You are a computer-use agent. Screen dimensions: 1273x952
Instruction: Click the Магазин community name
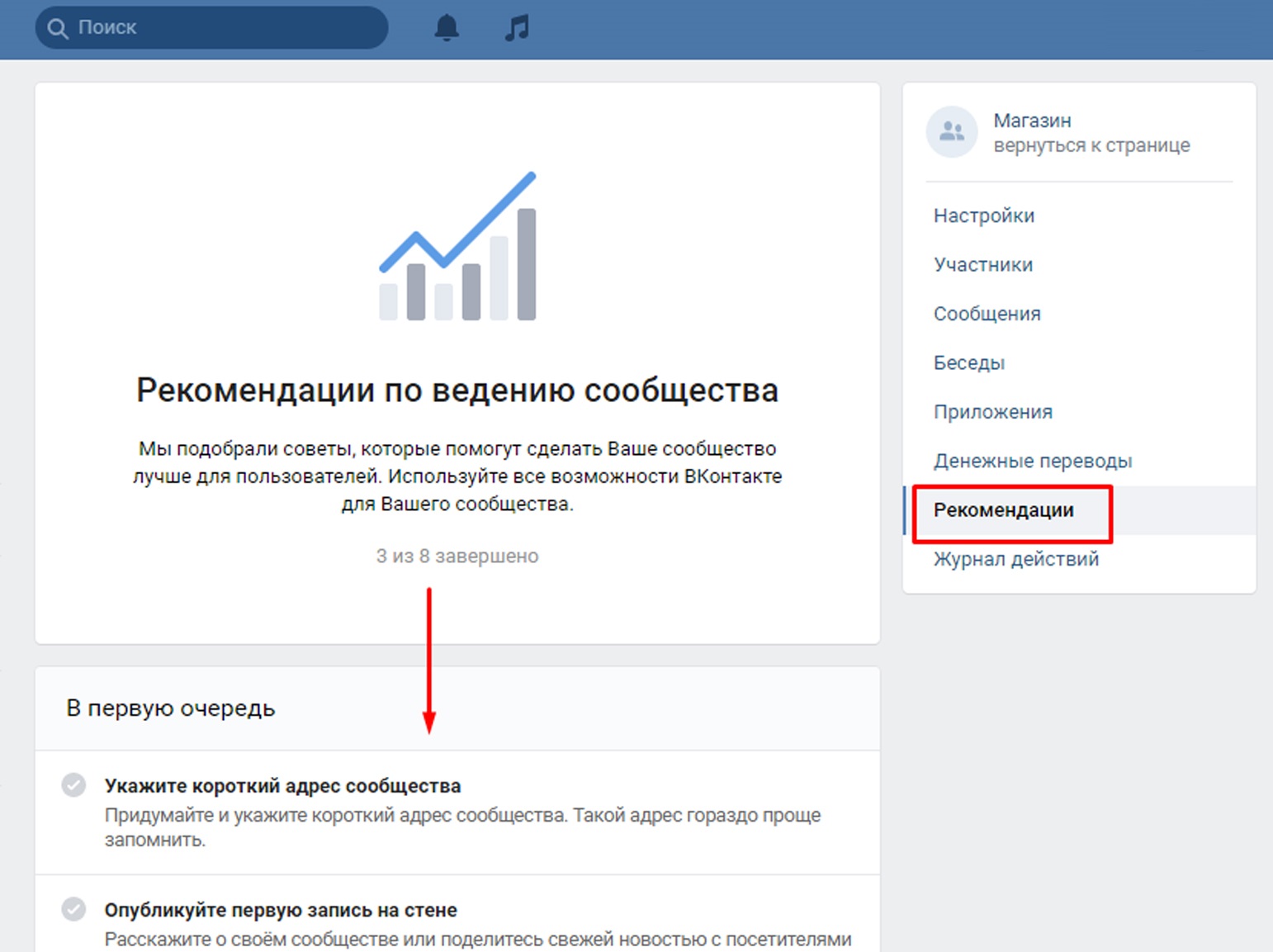tap(1032, 121)
